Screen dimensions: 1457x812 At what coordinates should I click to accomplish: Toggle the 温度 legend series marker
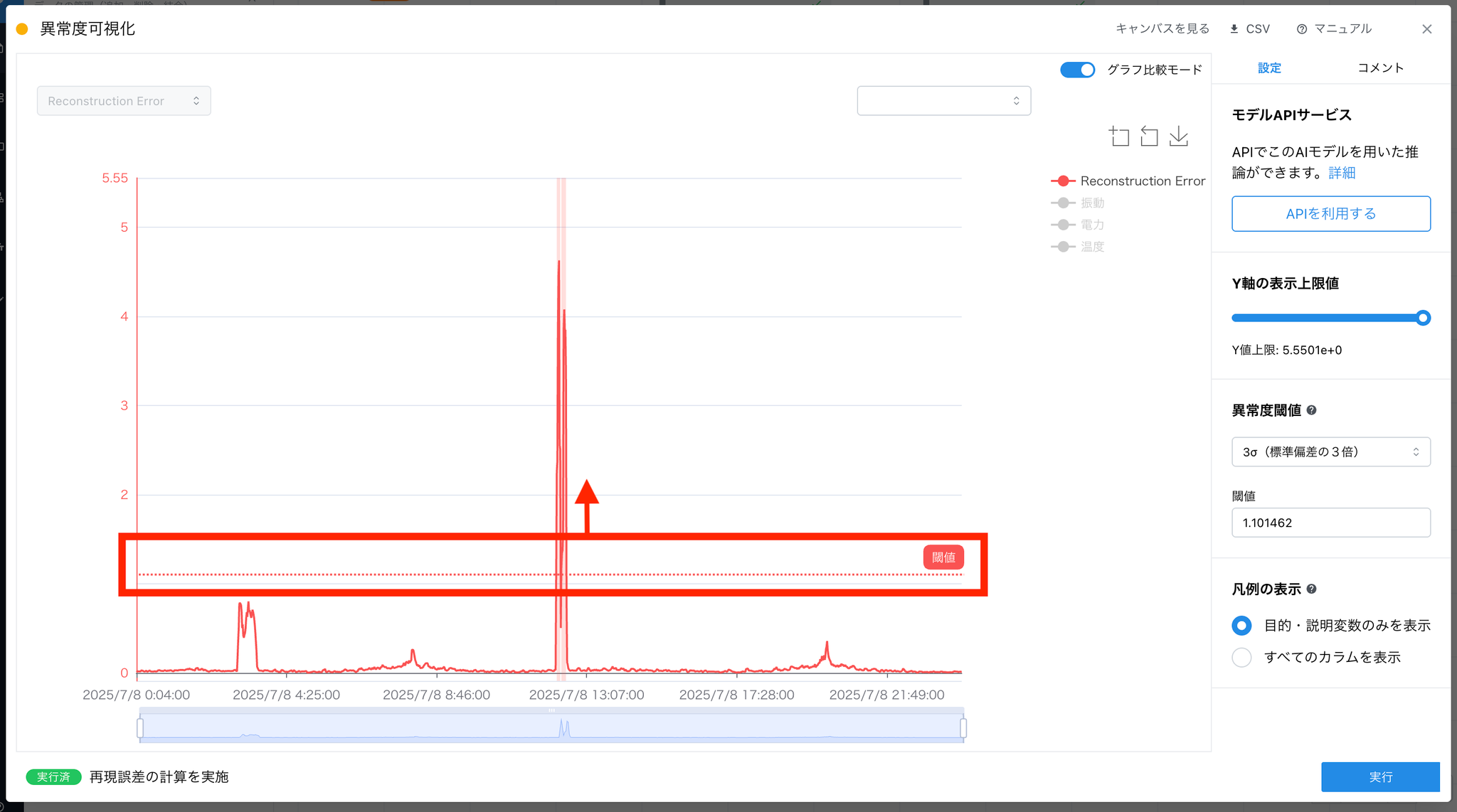[1063, 247]
